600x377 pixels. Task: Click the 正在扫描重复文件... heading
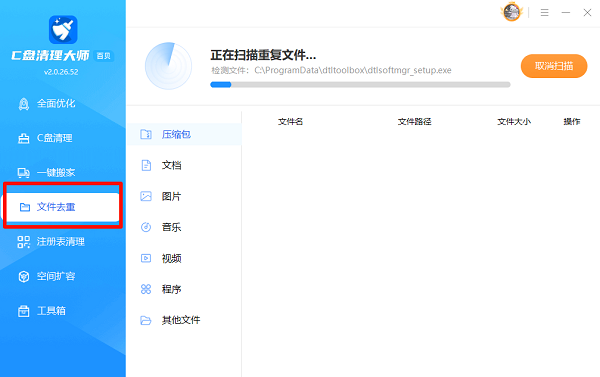(263, 55)
